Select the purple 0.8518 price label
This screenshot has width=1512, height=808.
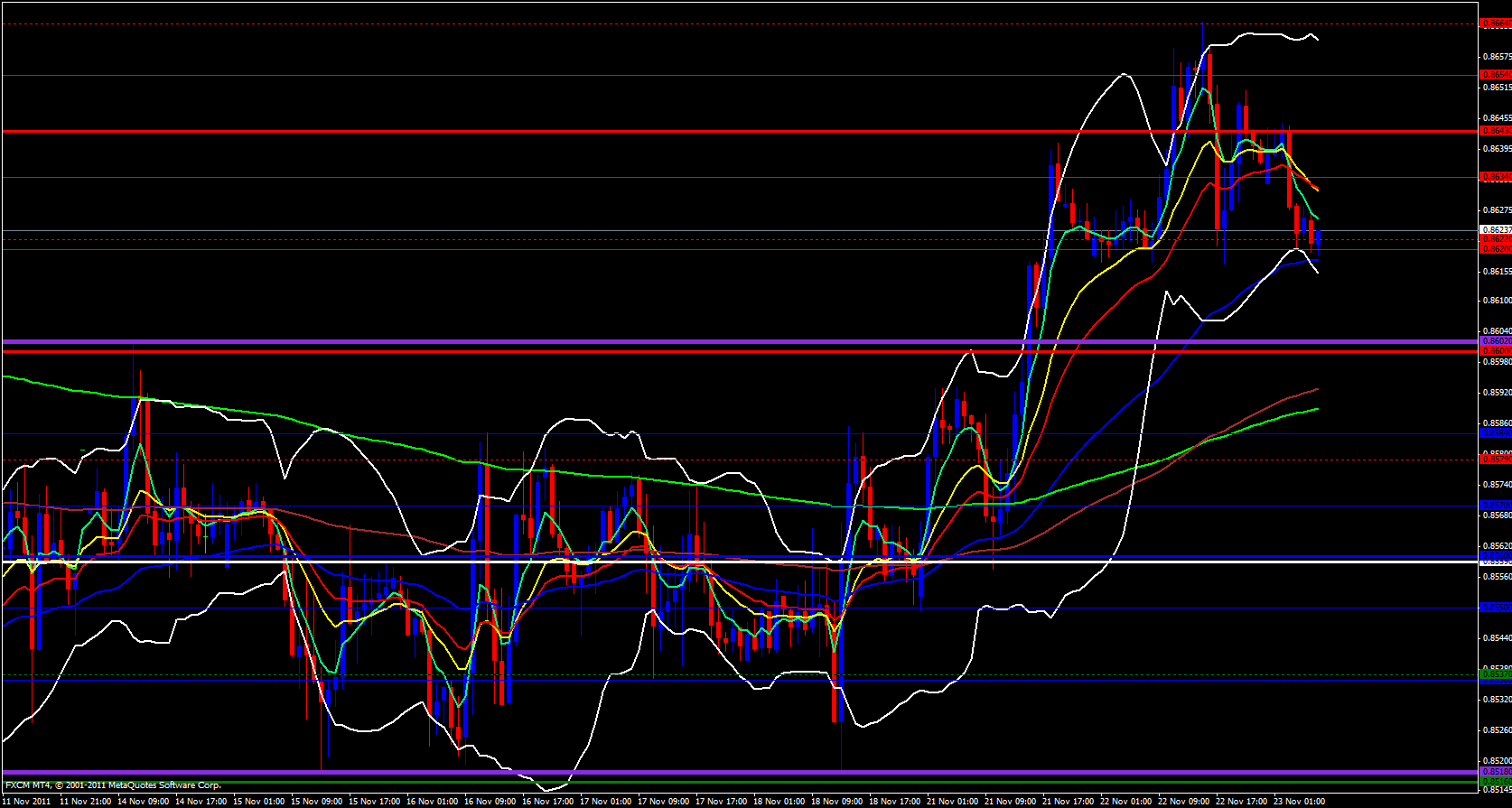point(1496,772)
